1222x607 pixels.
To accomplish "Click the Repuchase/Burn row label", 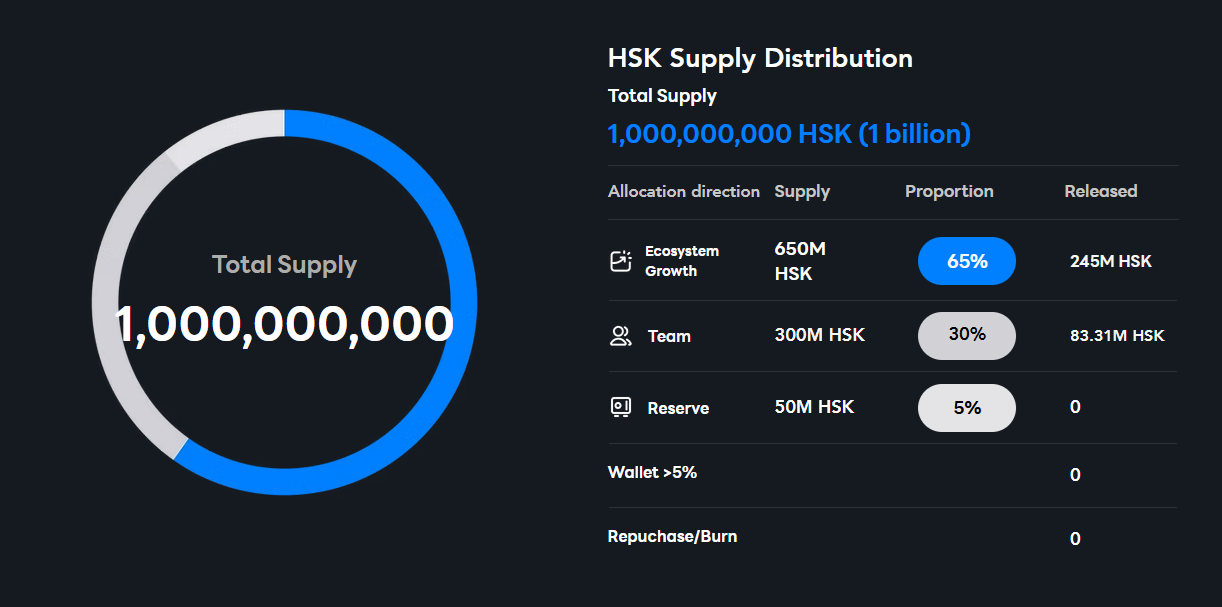I will 672,537.
